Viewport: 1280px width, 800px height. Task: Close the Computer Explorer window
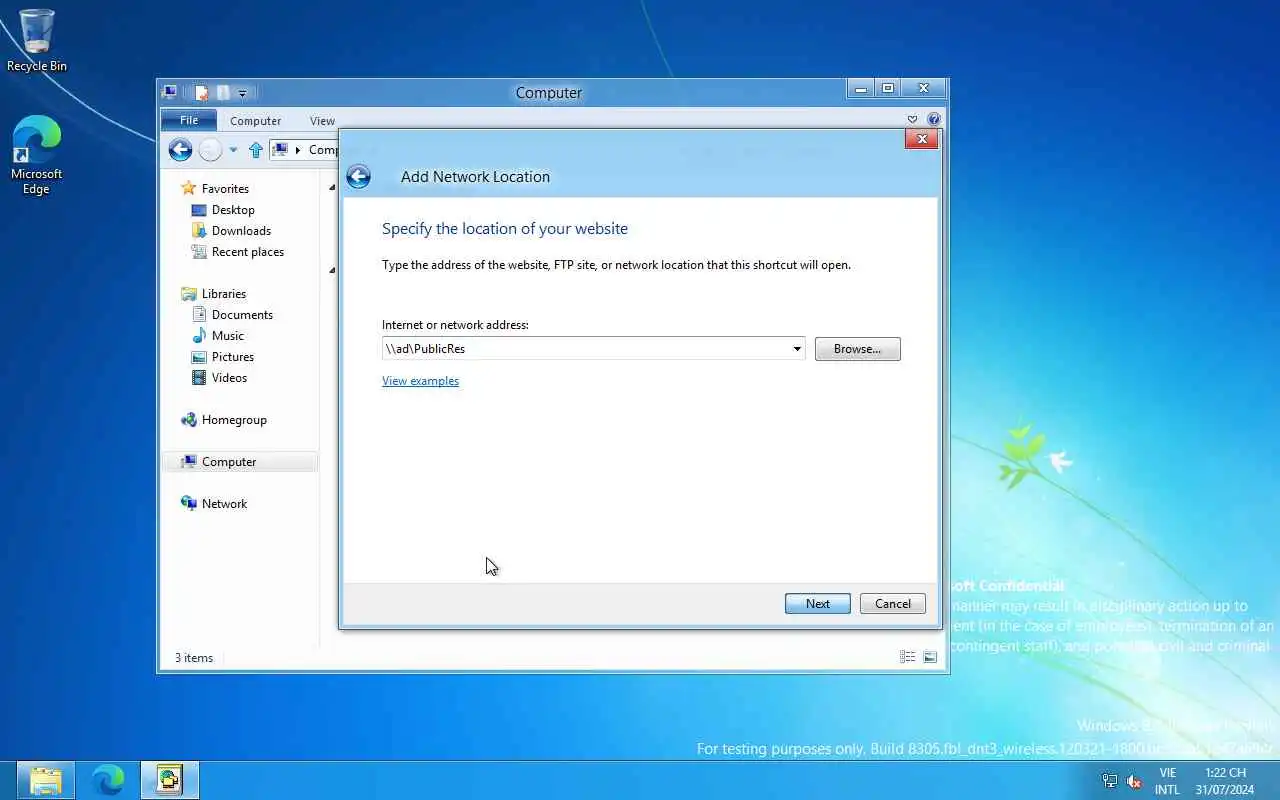pyautogui.click(x=923, y=89)
